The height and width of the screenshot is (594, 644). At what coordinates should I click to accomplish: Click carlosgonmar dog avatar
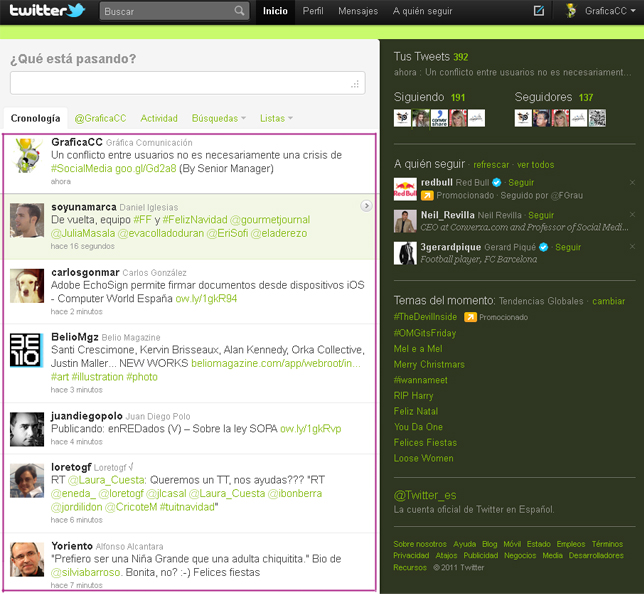(27, 285)
